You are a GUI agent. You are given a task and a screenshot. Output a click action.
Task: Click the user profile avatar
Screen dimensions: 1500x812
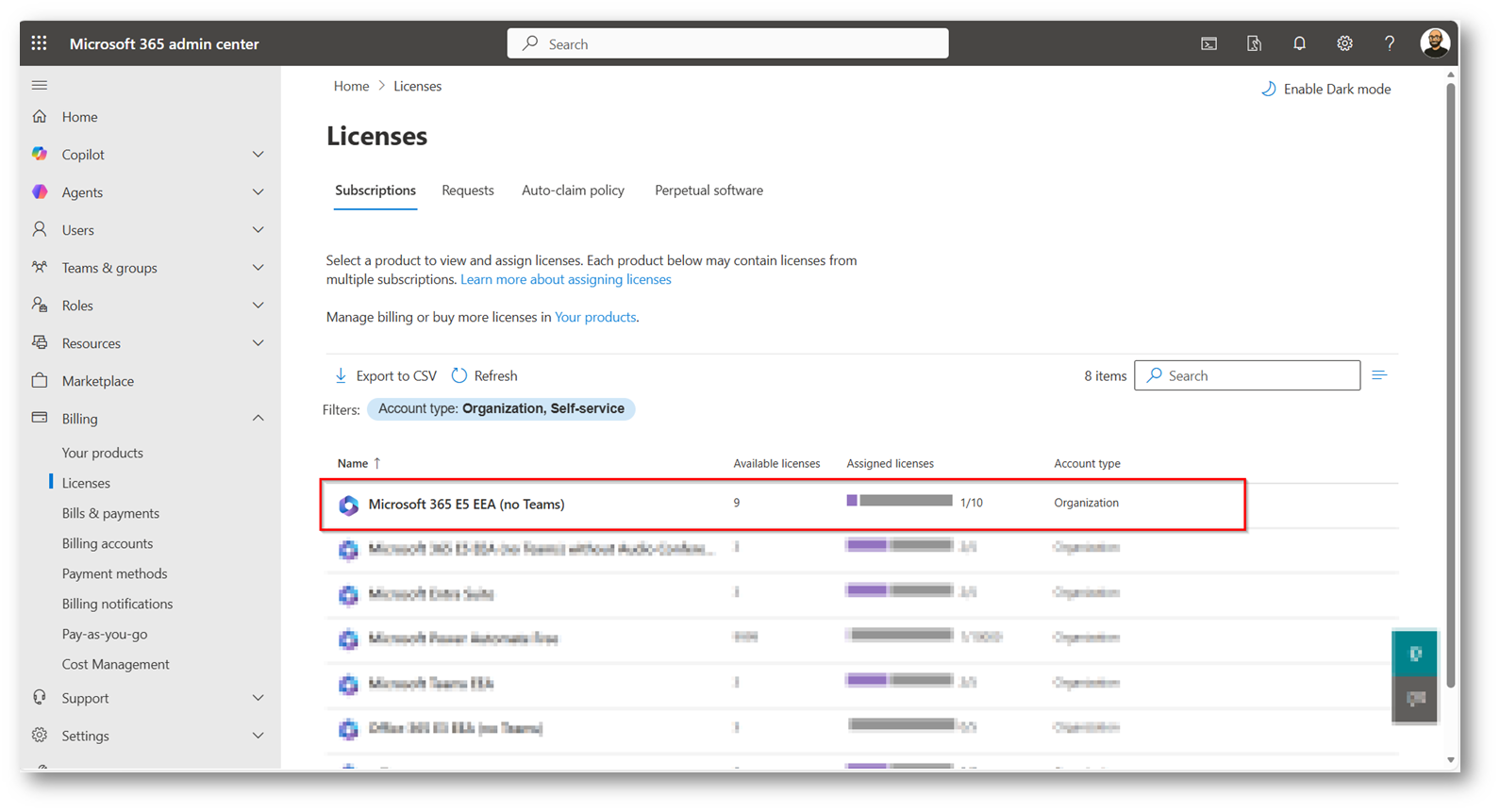[1434, 43]
